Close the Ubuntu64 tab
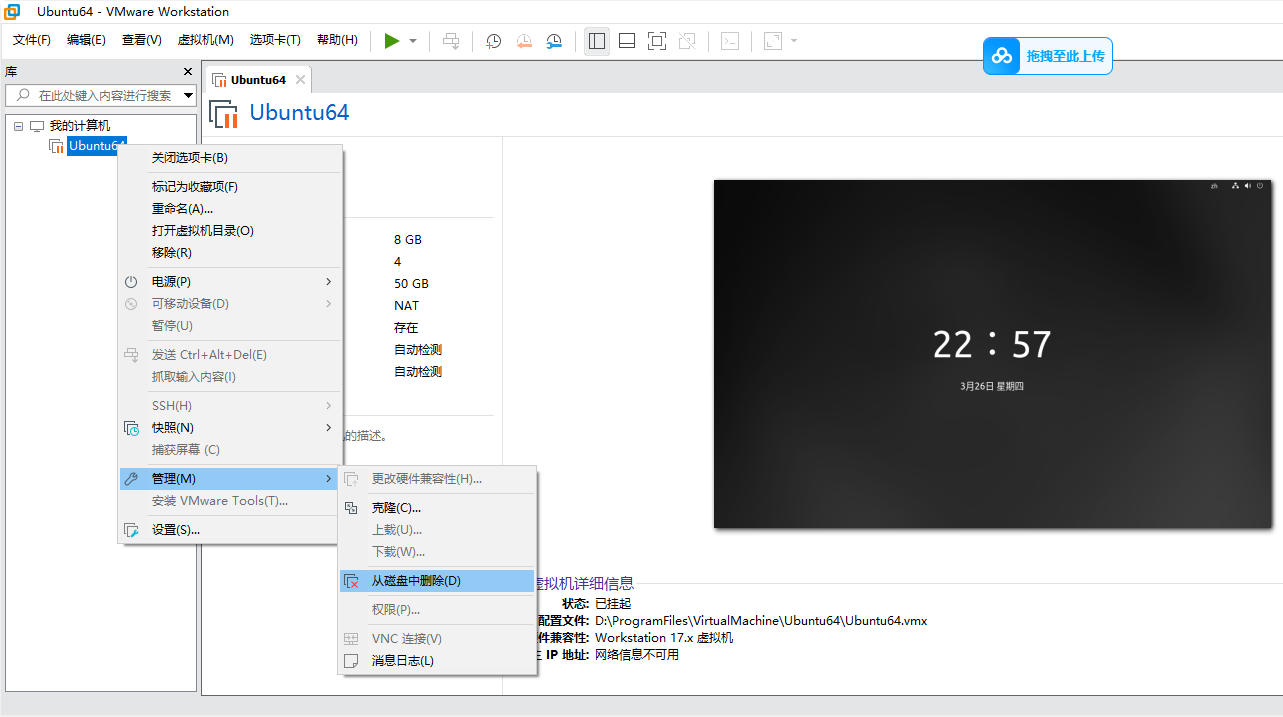Viewport: 1283px width, 717px height. coord(300,80)
